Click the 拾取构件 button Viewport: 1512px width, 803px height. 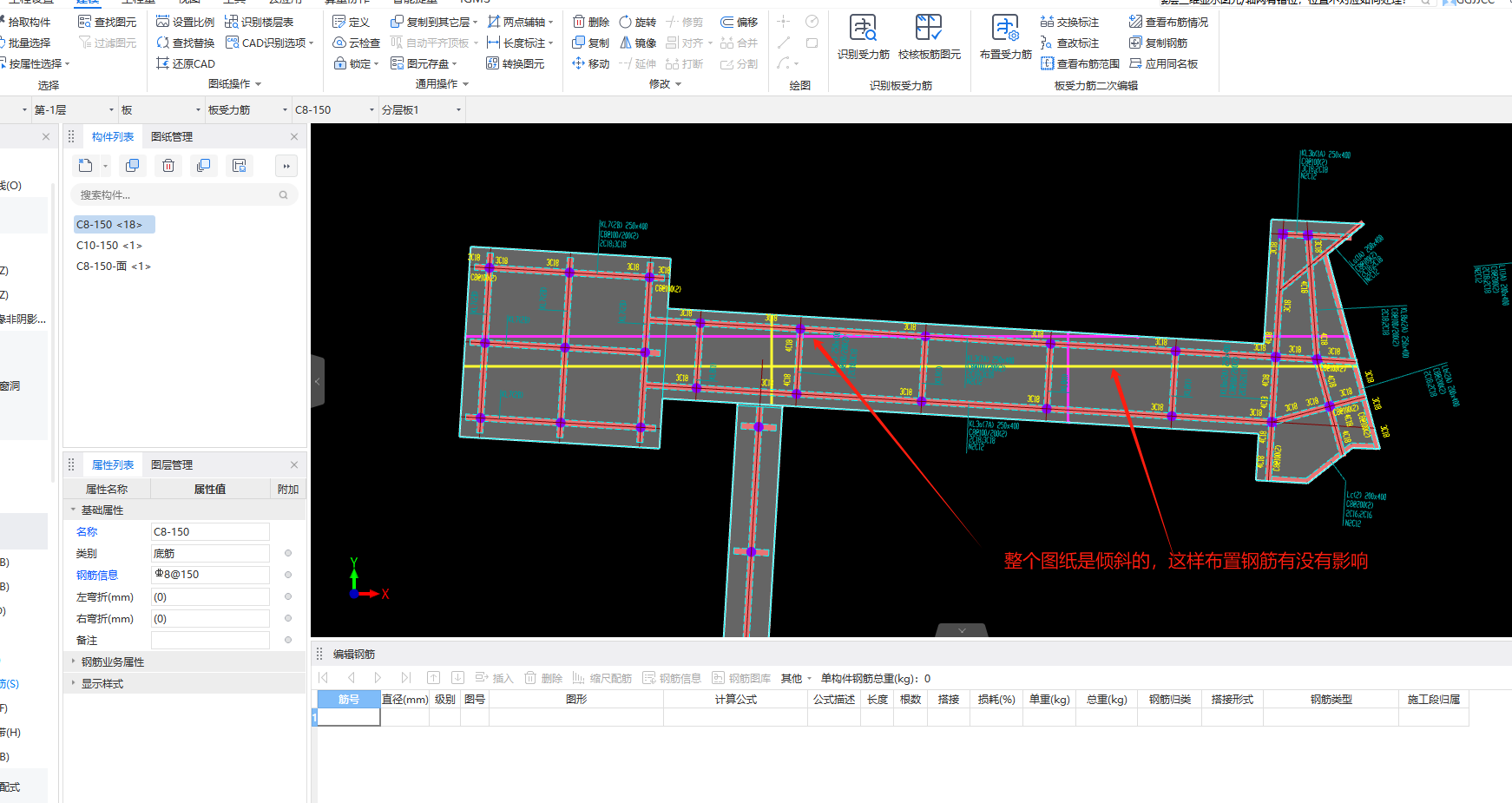[25, 22]
